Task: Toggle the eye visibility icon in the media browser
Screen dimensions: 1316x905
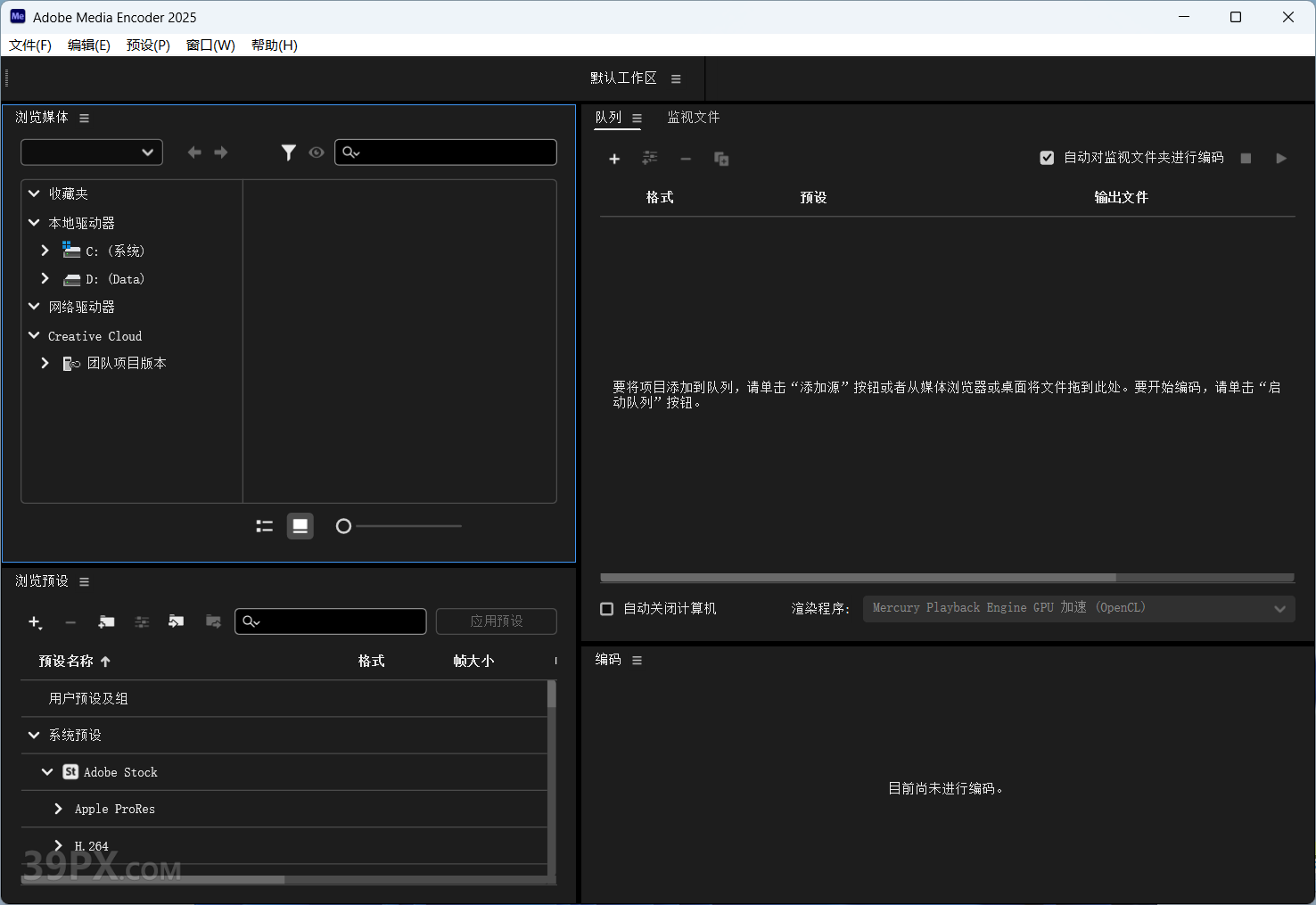Action: 317,152
